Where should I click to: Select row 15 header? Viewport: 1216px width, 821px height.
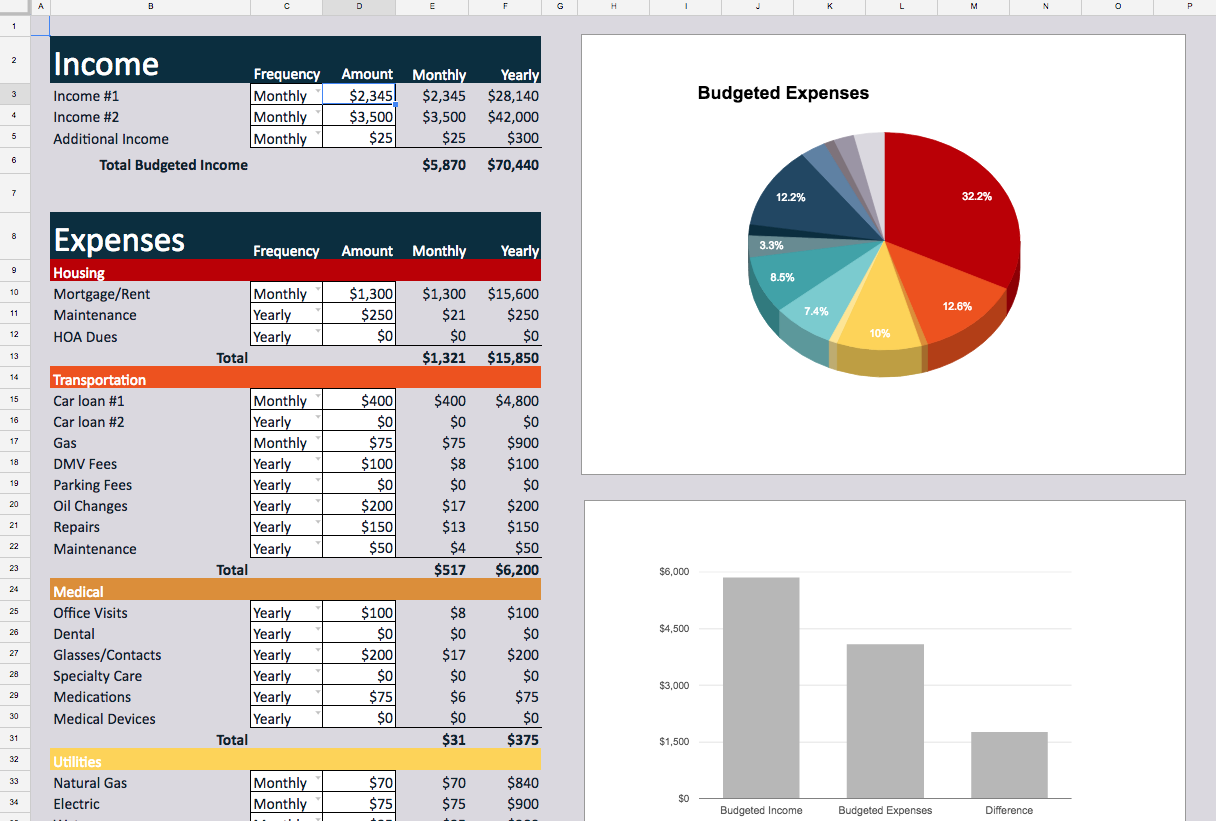(14, 400)
